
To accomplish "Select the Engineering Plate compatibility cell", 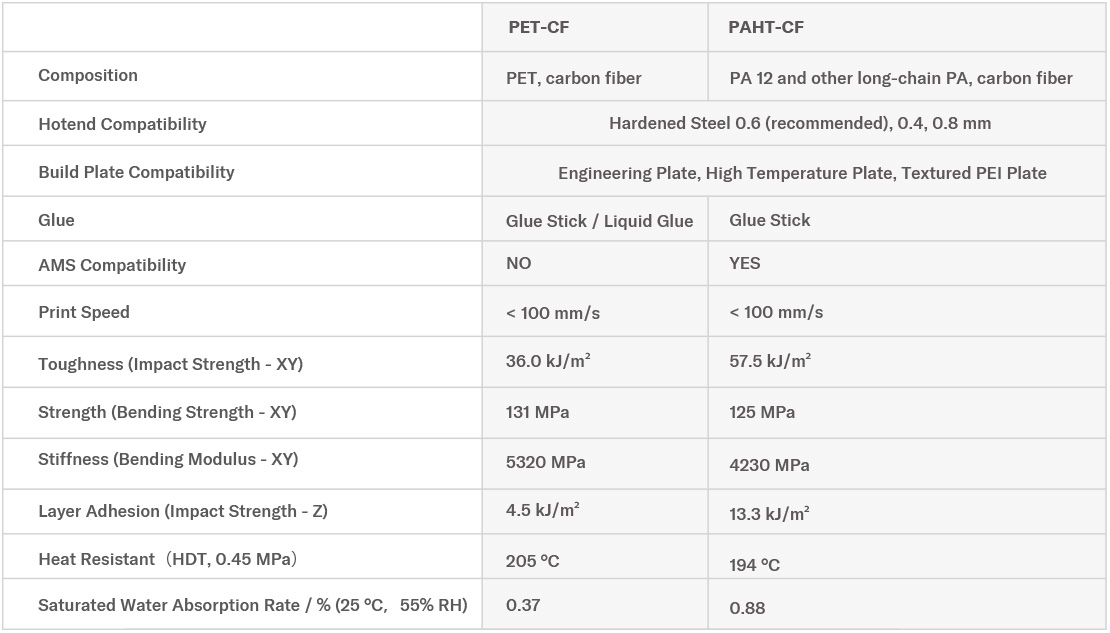I will 802,173.
